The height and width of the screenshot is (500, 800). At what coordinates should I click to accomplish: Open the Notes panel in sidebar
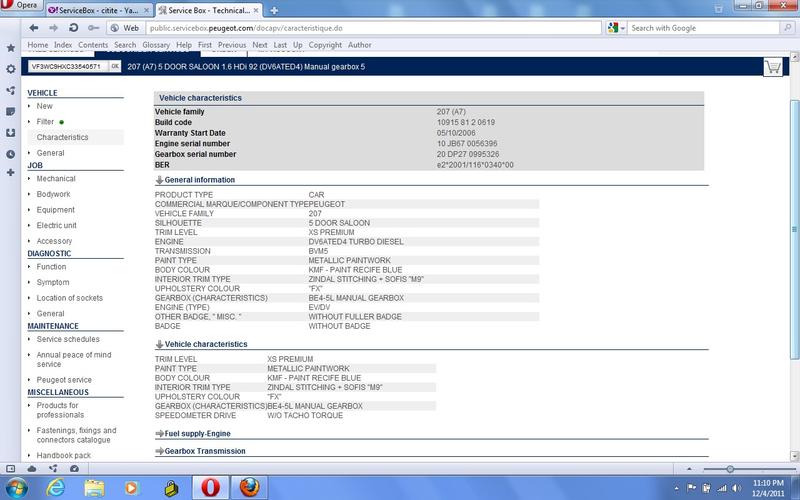(10, 112)
